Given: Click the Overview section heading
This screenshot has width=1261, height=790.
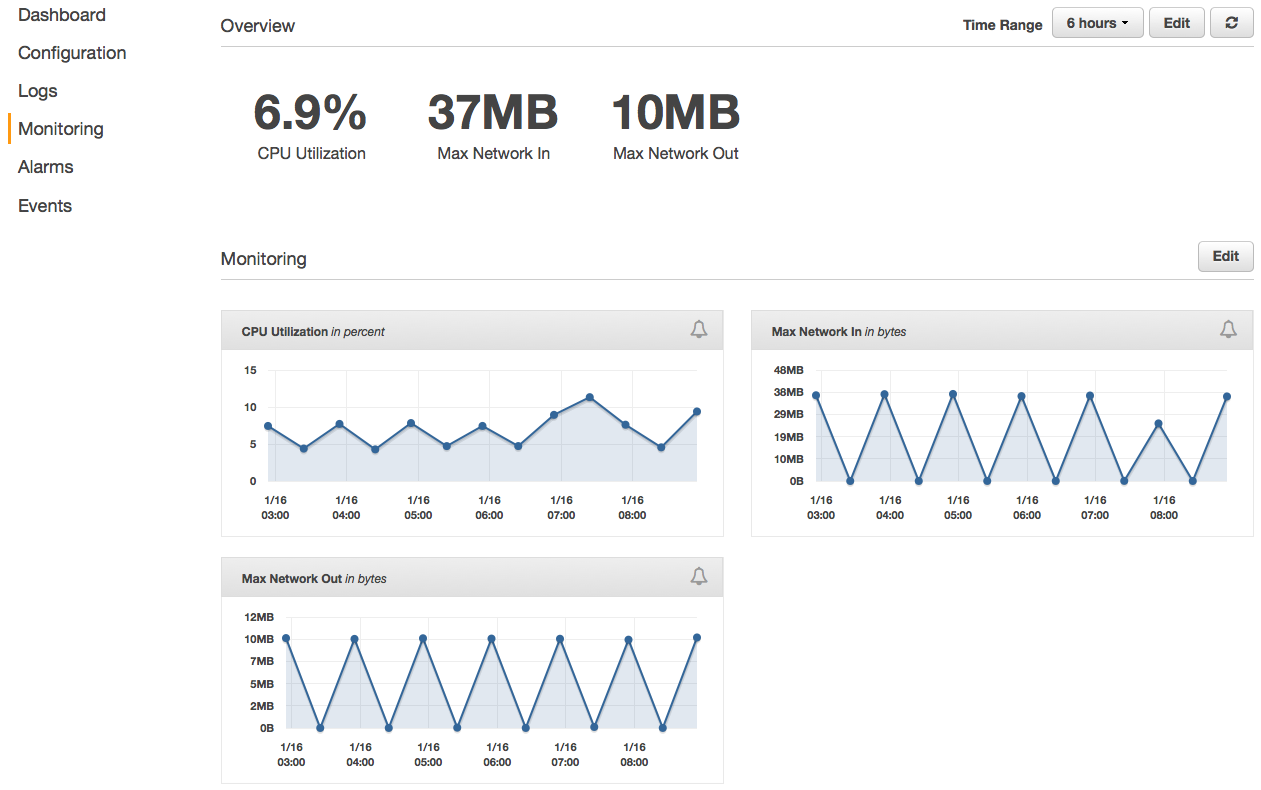Looking at the screenshot, I should point(258,26).
